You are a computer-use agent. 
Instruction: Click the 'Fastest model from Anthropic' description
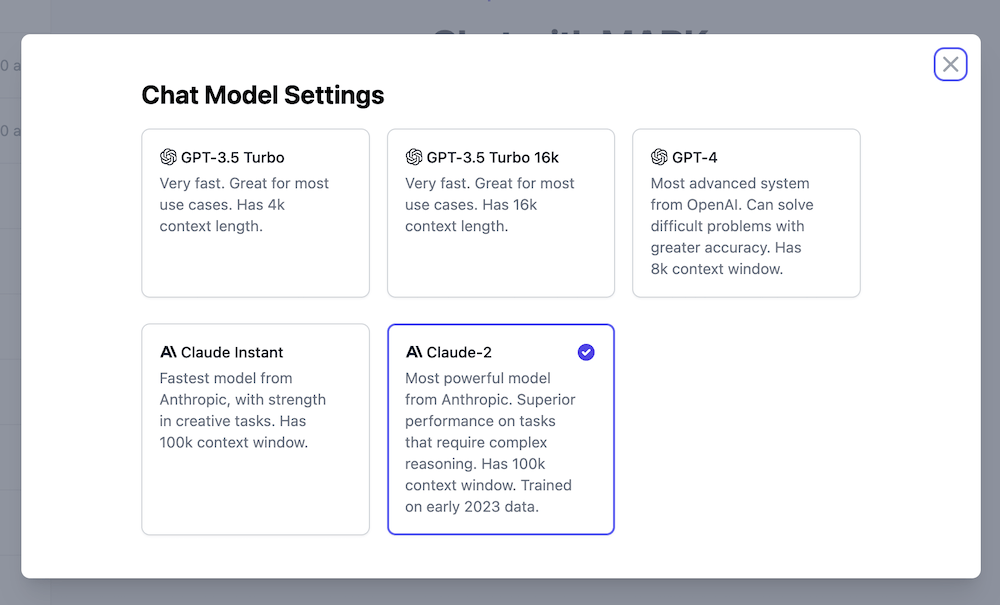point(242,410)
